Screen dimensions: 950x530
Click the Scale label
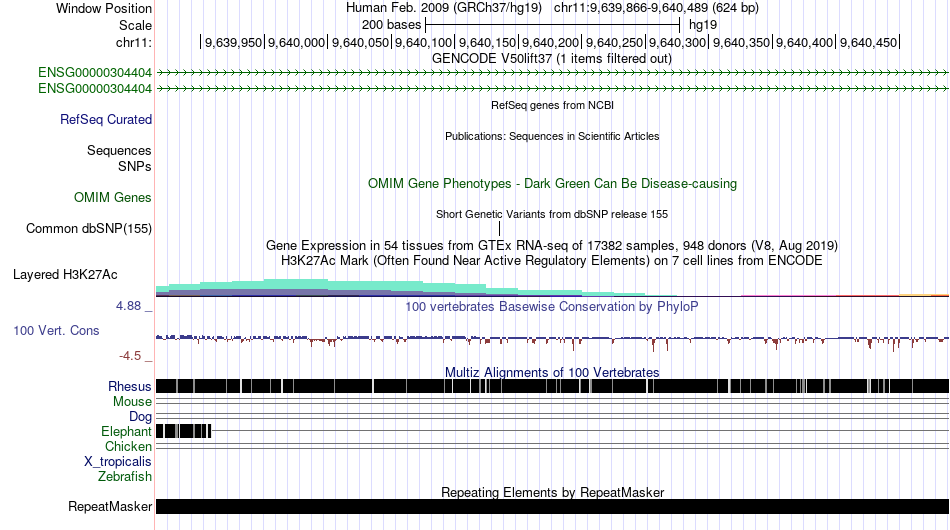pos(135,25)
